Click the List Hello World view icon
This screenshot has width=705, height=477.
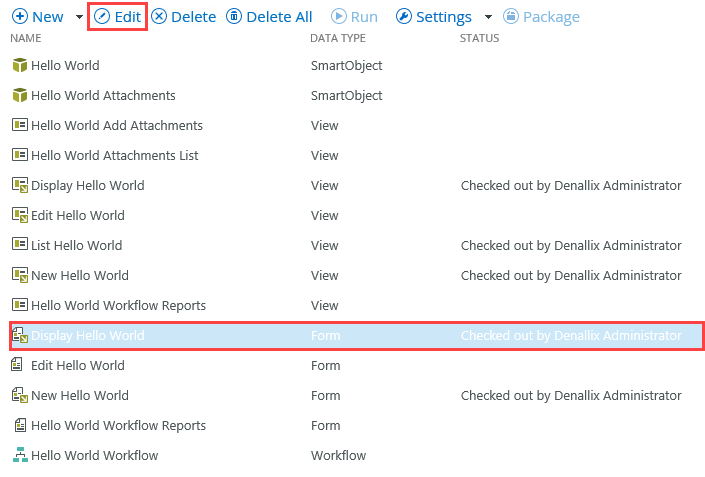point(19,245)
